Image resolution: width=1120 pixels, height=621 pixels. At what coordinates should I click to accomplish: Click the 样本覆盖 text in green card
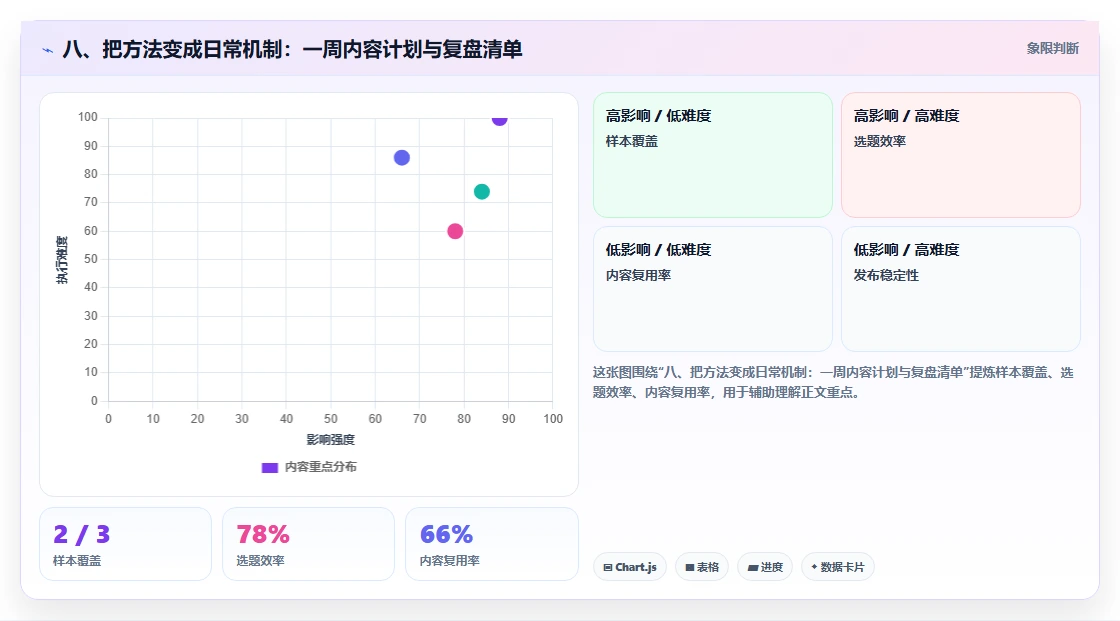pos(631,141)
